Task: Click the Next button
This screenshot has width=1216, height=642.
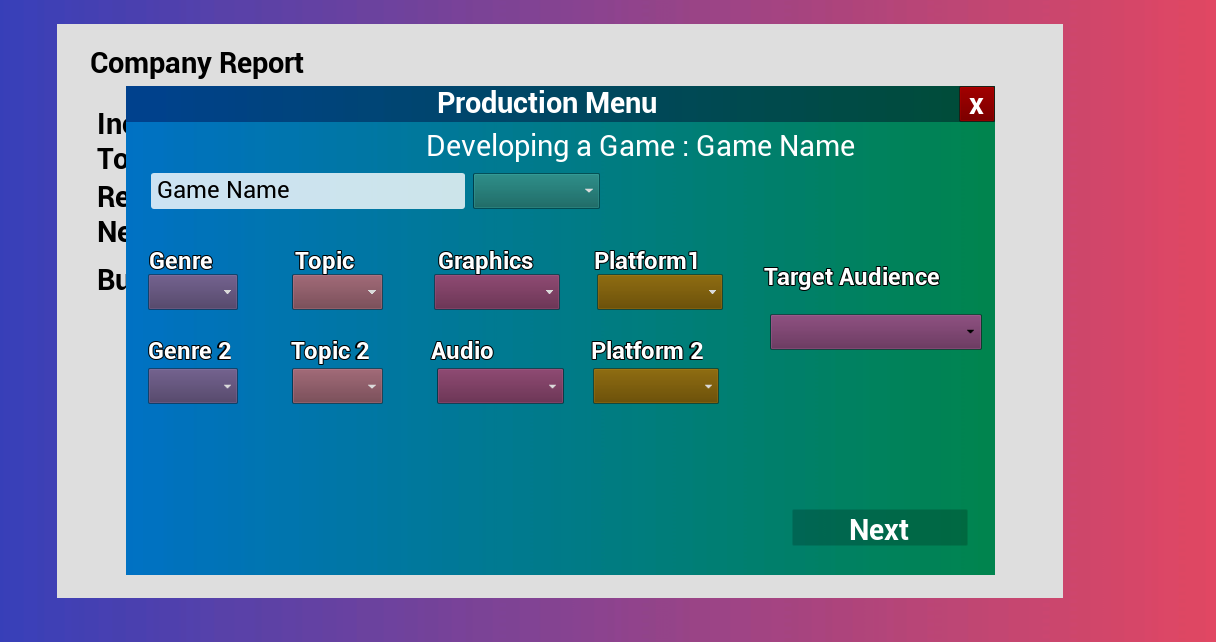Action: click(880, 528)
